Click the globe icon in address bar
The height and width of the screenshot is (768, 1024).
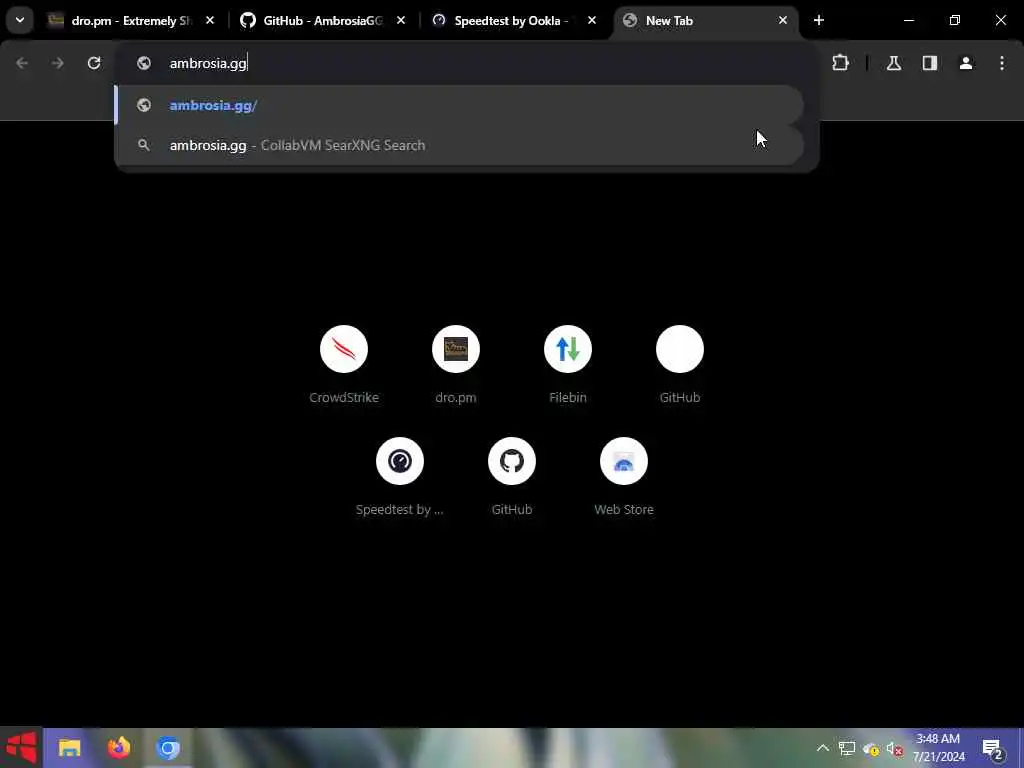pos(144,63)
